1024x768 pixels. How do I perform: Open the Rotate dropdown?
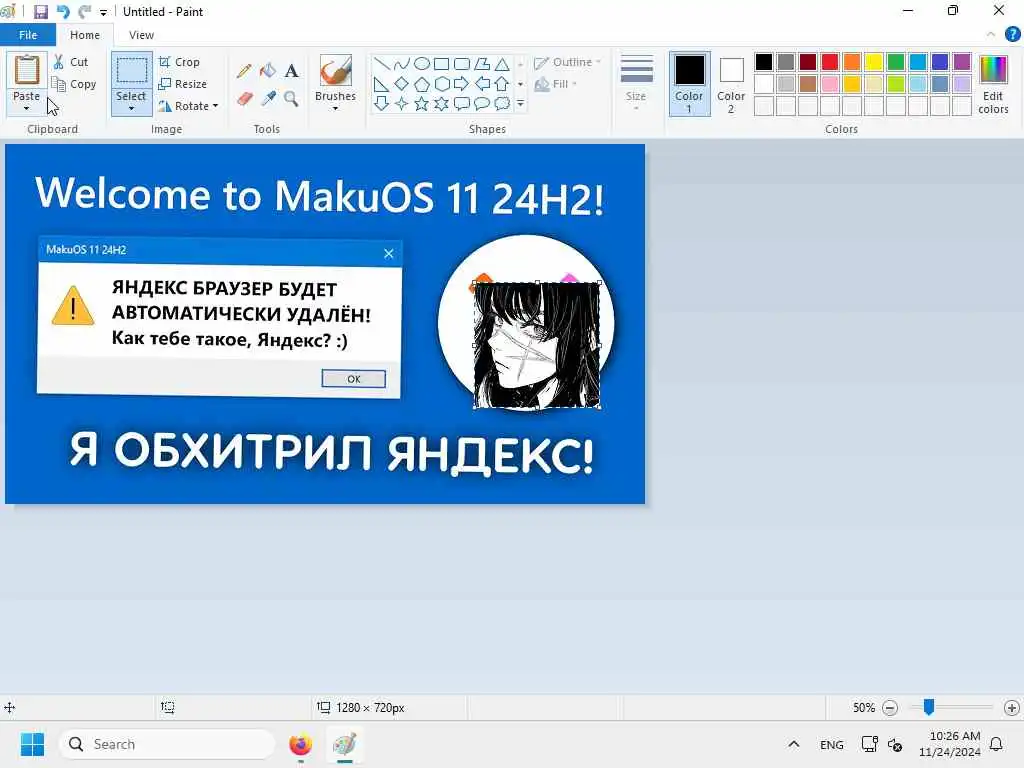pos(188,106)
